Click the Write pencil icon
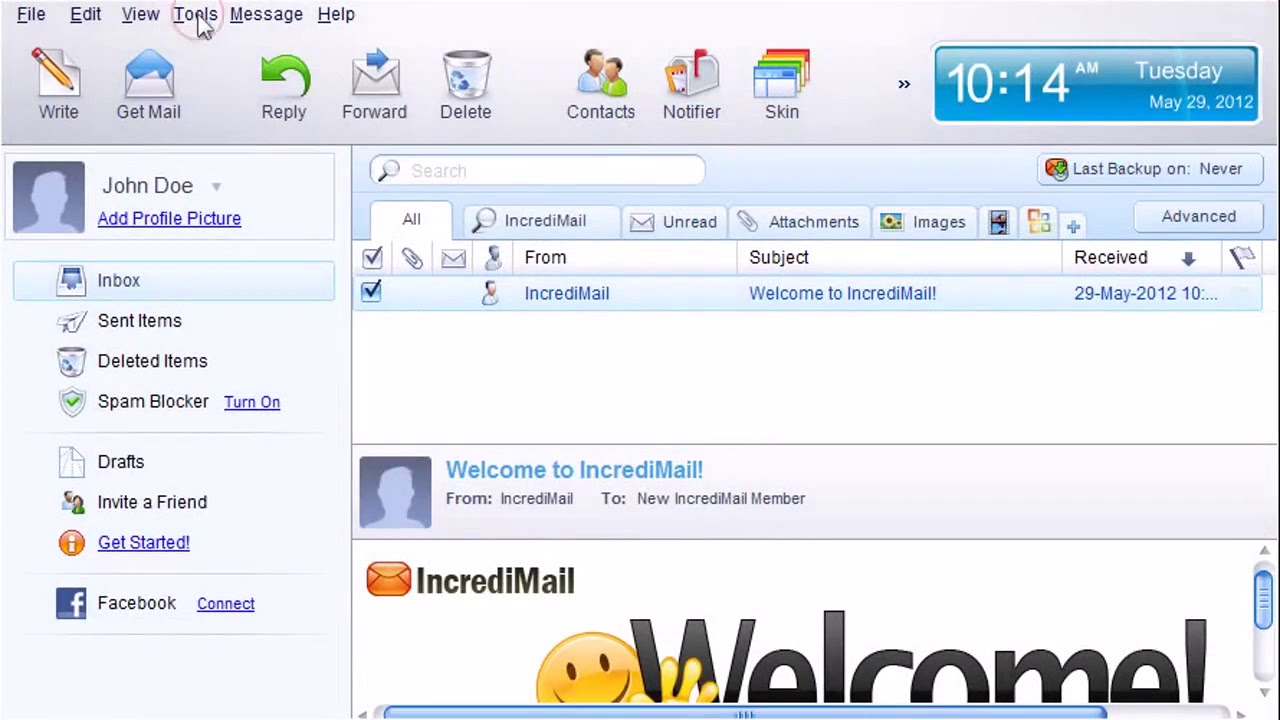This screenshot has width=1280, height=720. point(56,73)
